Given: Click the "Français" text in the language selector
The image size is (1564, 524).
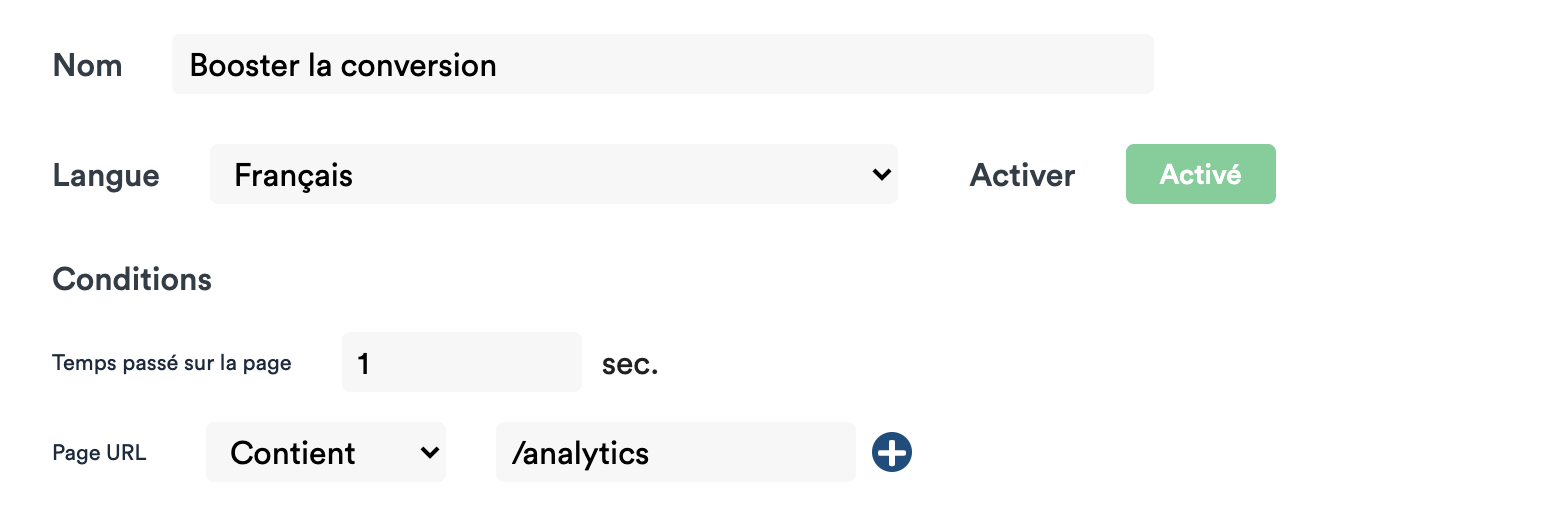Looking at the screenshot, I should coord(293,176).
